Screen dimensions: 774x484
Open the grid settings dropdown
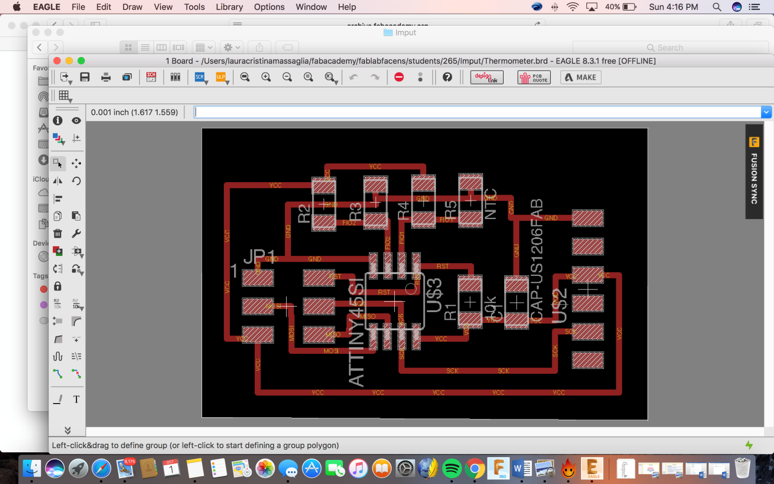(65, 96)
